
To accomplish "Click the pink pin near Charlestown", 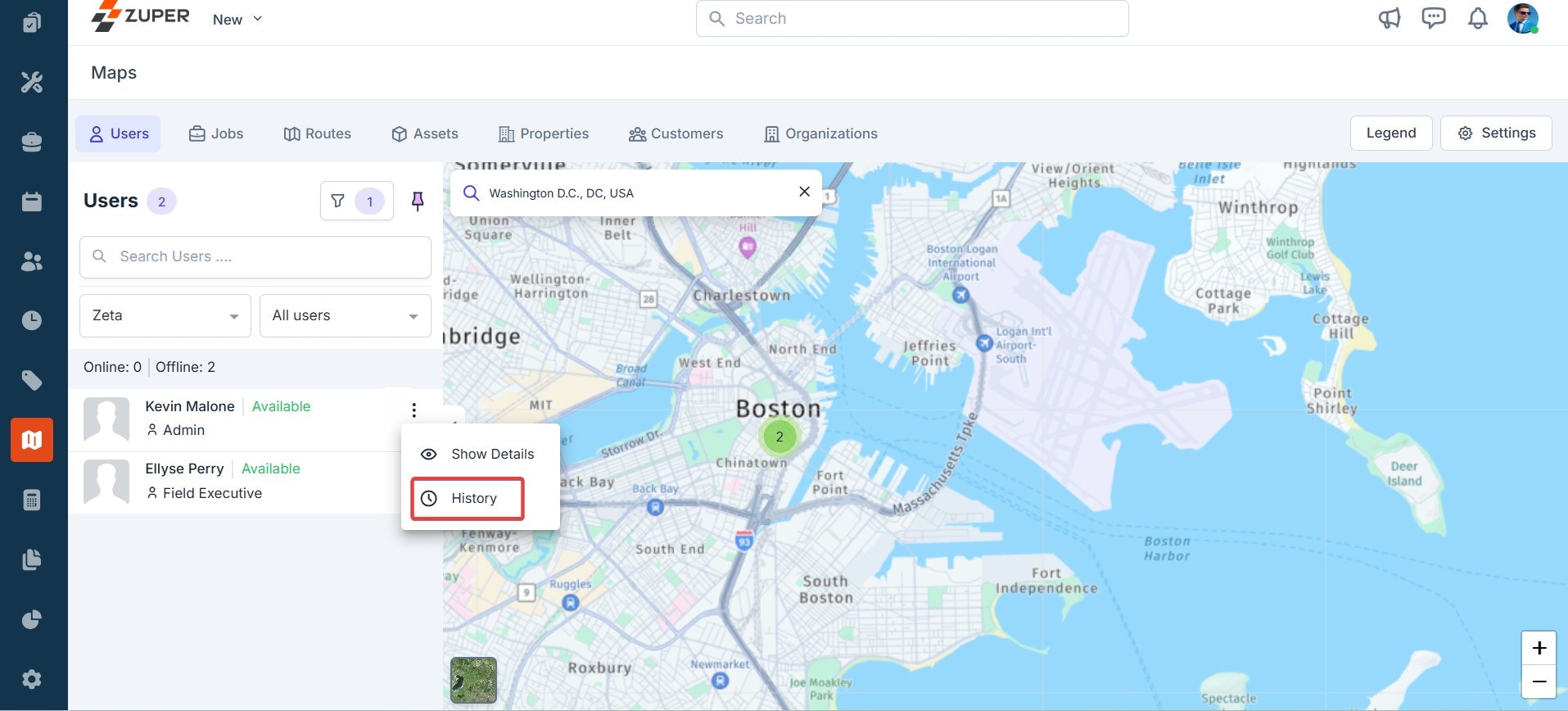I will 748,247.
